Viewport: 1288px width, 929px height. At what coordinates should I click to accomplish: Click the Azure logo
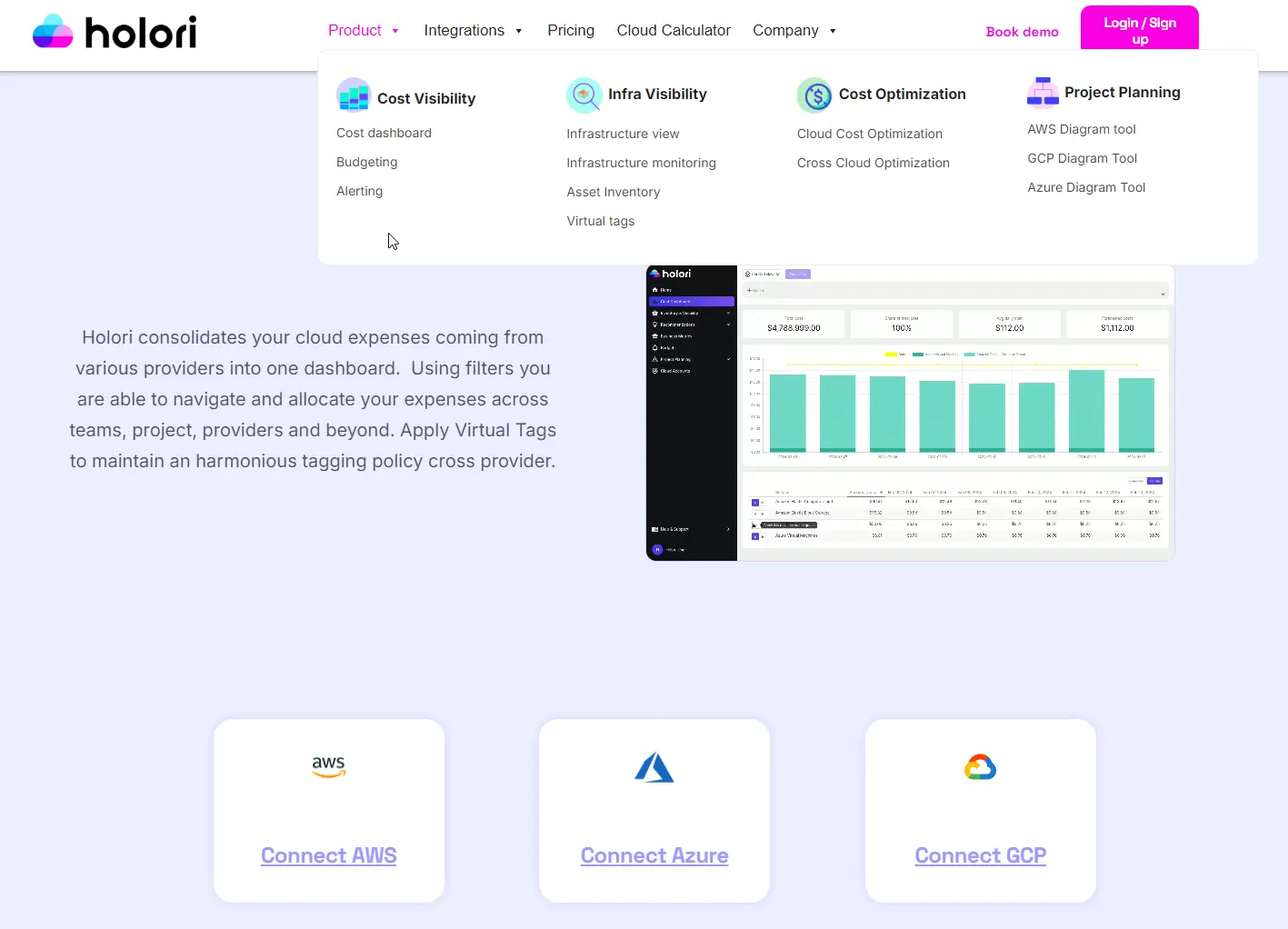point(654,768)
